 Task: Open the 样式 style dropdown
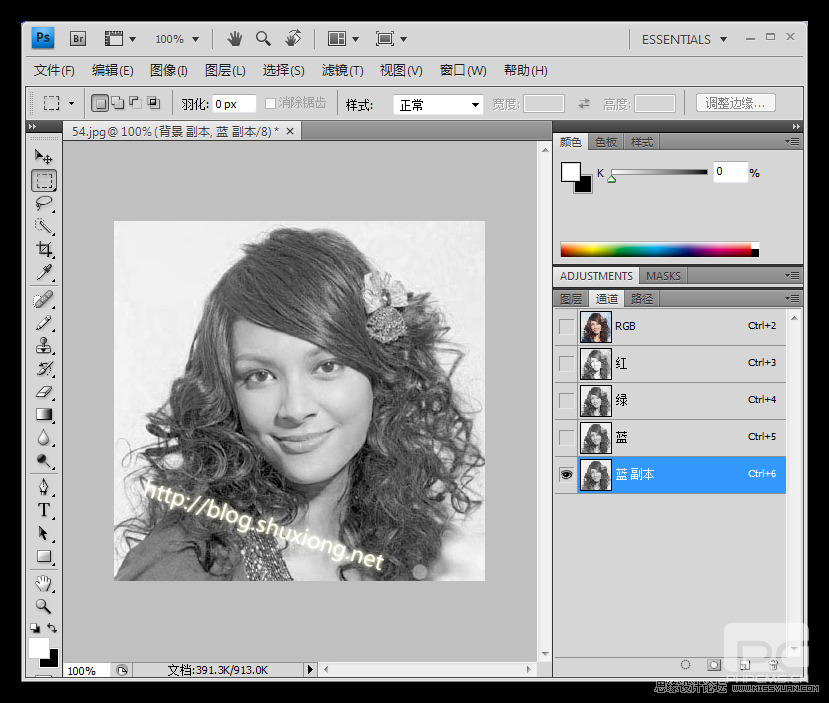(438, 105)
